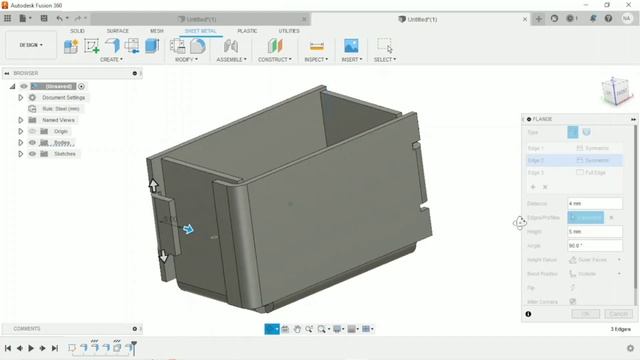640x360 pixels.
Task: Click the Edges/Profiles selection button
Action: (x=586, y=218)
